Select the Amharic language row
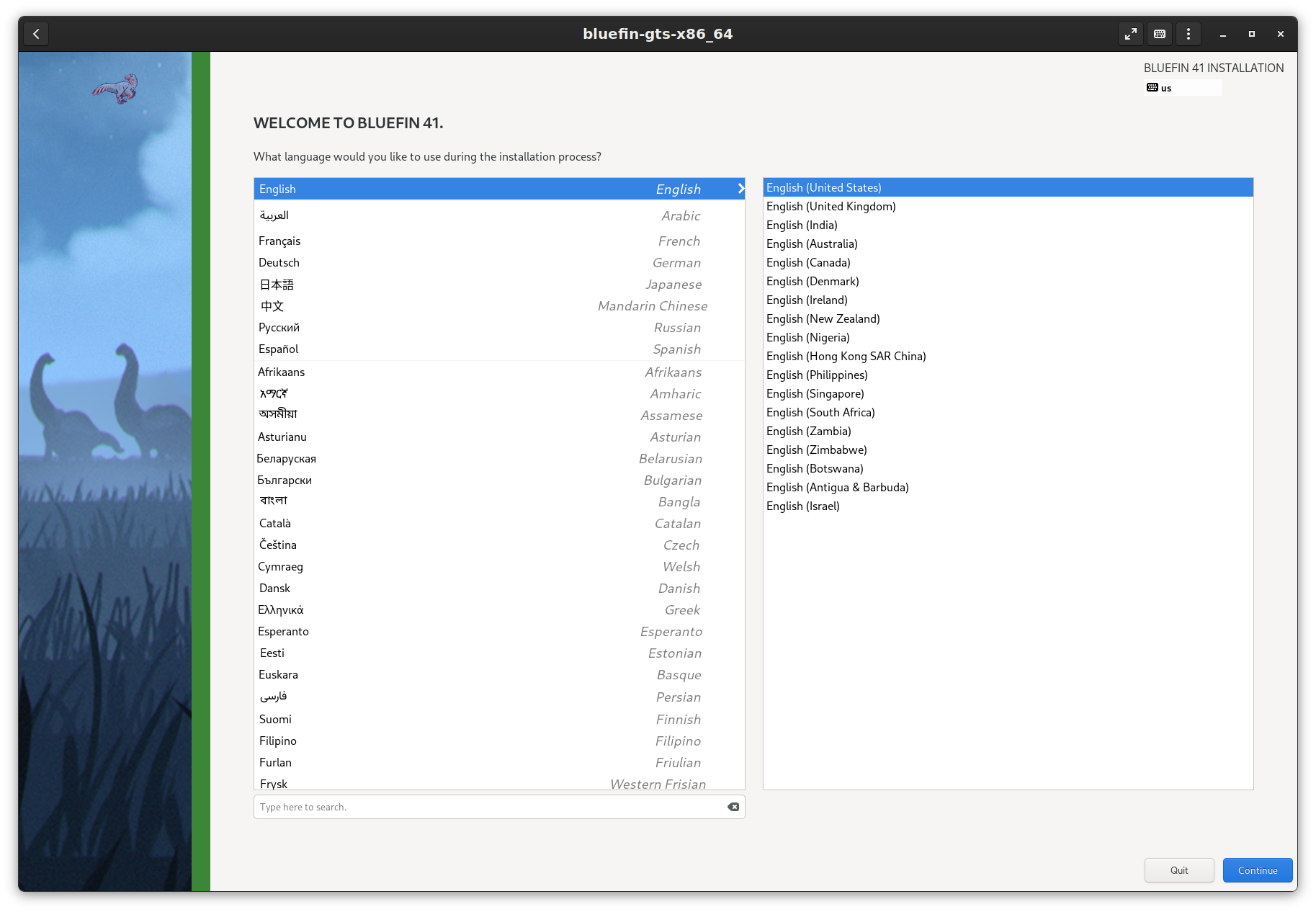 tap(499, 393)
